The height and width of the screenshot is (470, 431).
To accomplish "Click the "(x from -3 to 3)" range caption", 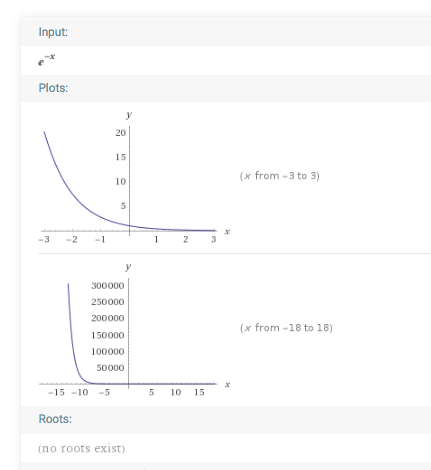I will (x=279, y=176).
